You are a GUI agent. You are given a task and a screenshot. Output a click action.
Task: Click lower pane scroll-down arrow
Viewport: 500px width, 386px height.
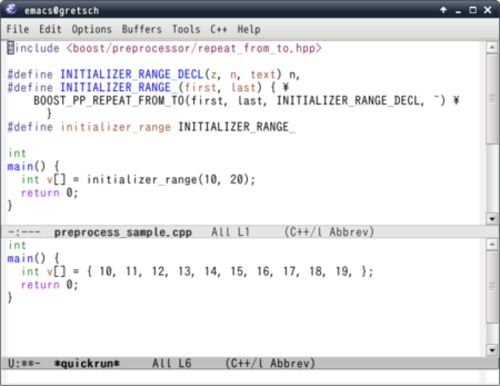pyautogui.click(x=492, y=350)
